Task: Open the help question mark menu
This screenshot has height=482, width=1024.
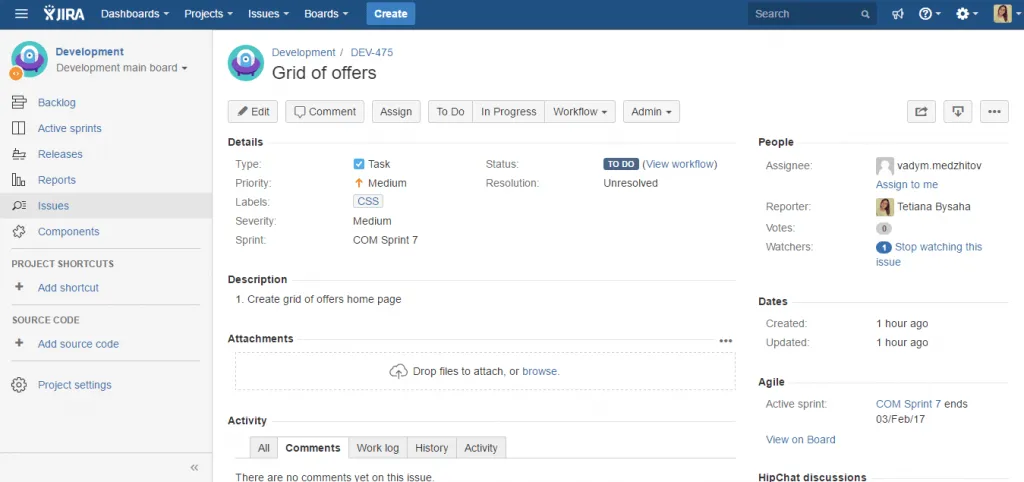Action: (929, 14)
